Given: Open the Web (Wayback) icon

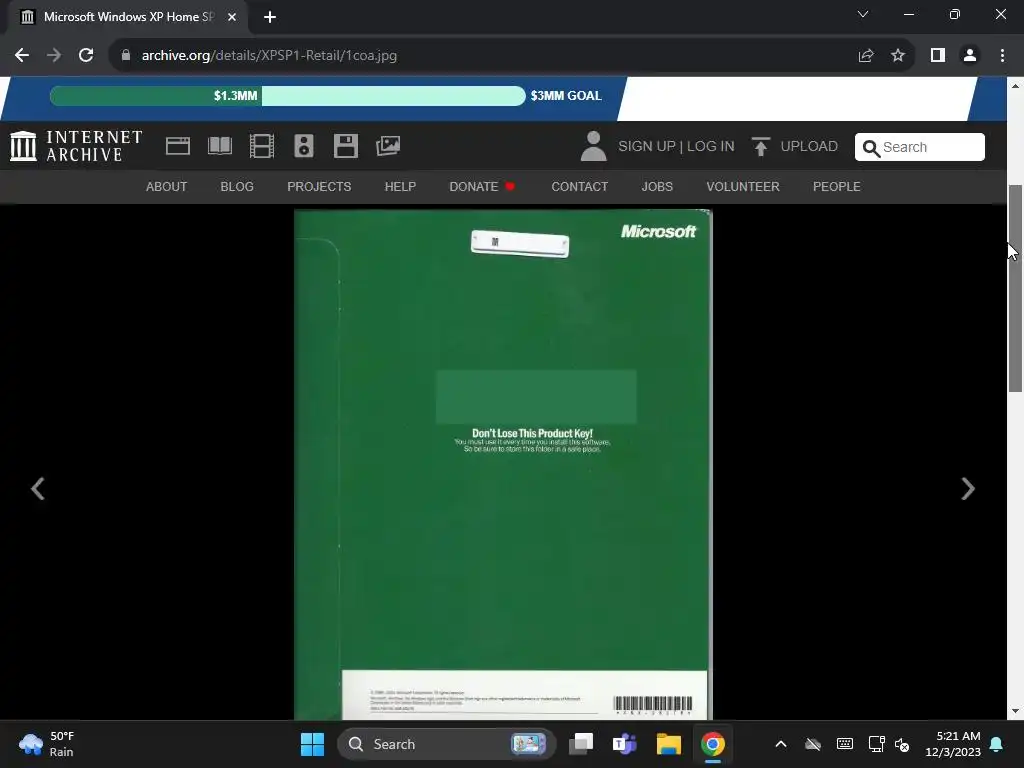Looking at the screenshot, I should [178, 146].
